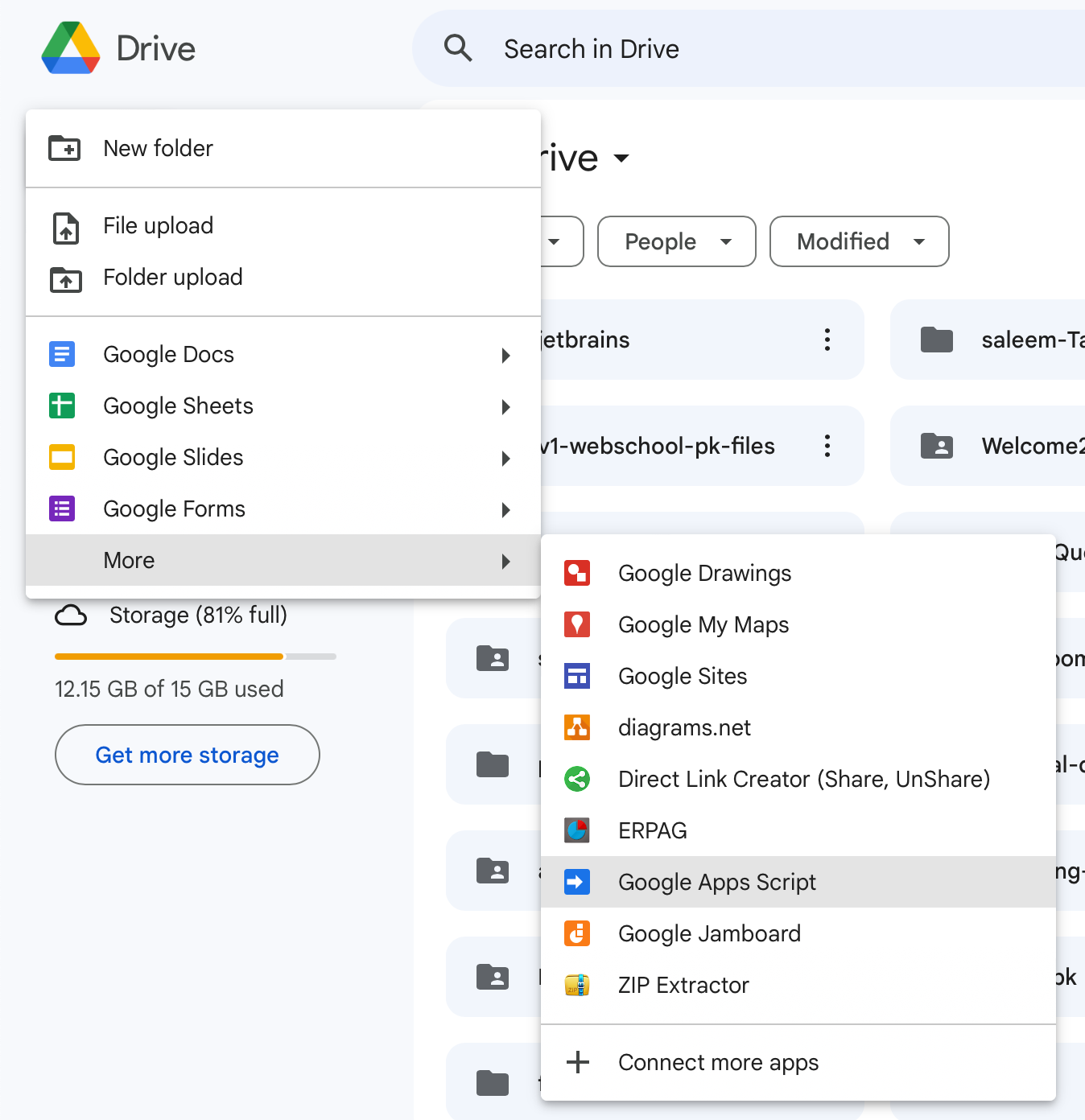Choose the Google My Maps icon
1085x1120 pixels.
pyautogui.click(x=577, y=624)
